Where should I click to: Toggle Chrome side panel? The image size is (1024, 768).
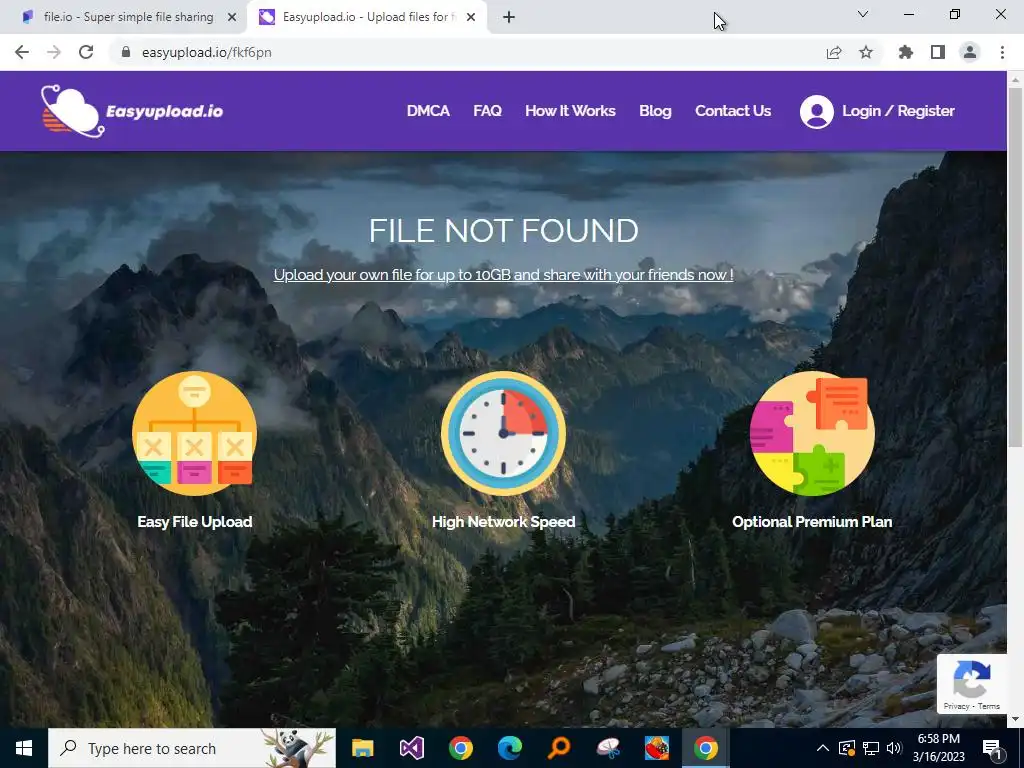click(938, 52)
